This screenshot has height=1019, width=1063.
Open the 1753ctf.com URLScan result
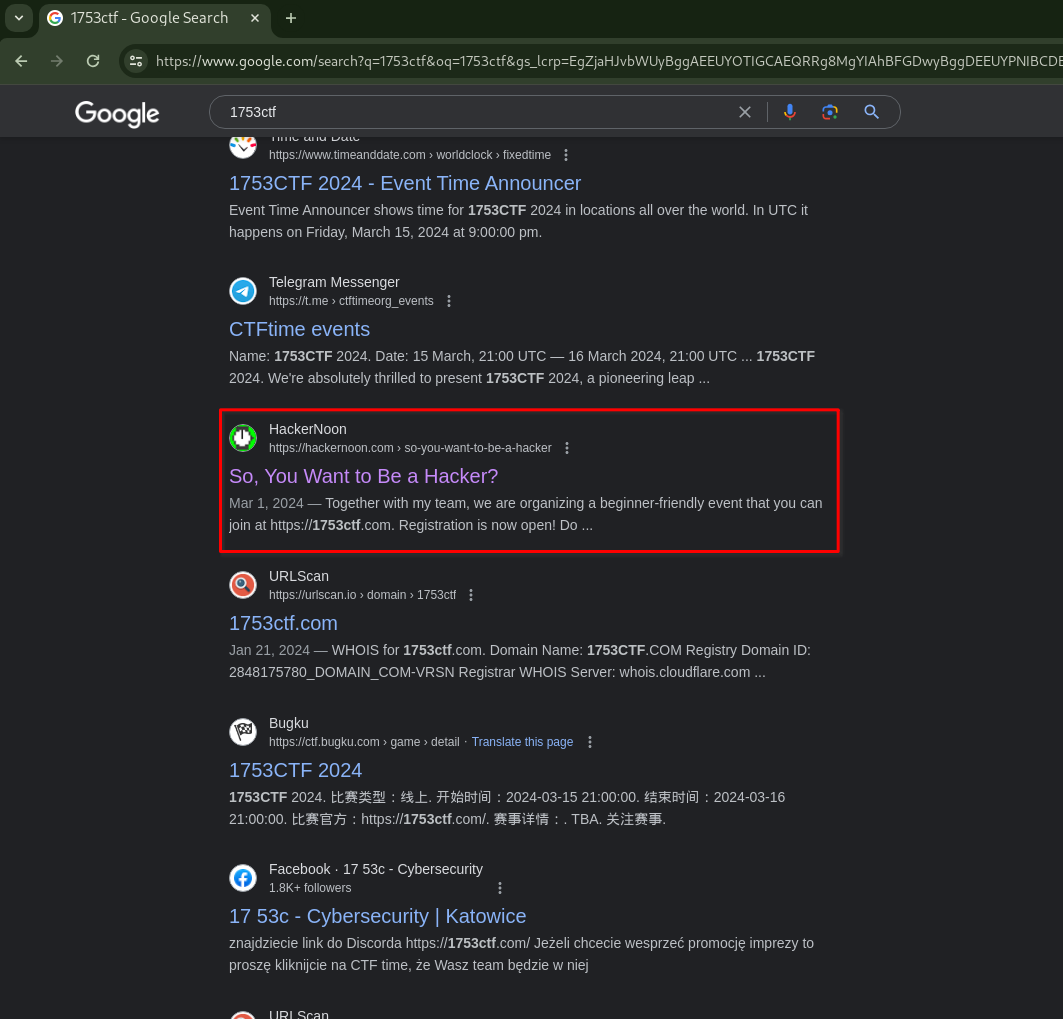pyautogui.click(x=283, y=623)
